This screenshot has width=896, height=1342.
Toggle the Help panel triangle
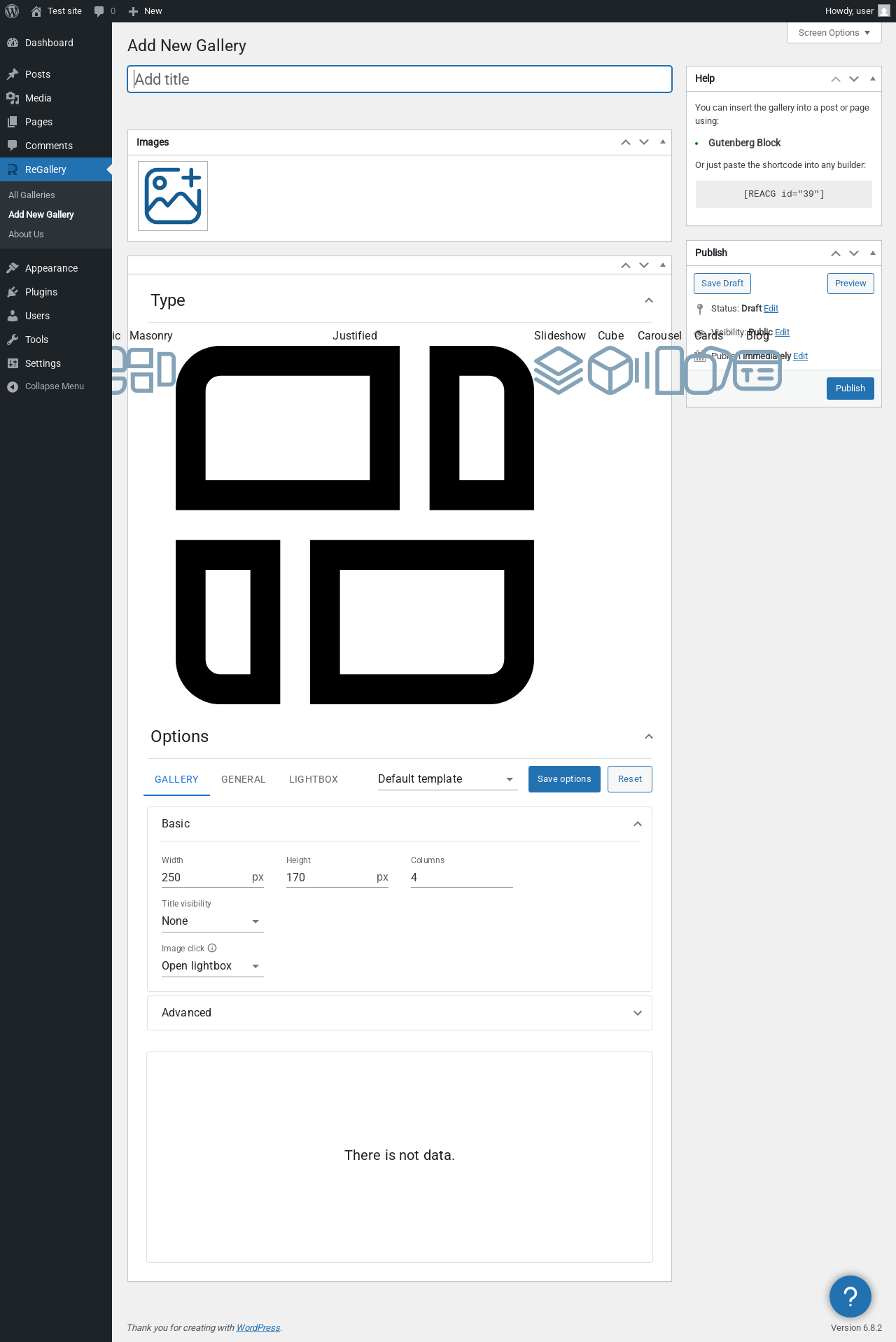(873, 79)
